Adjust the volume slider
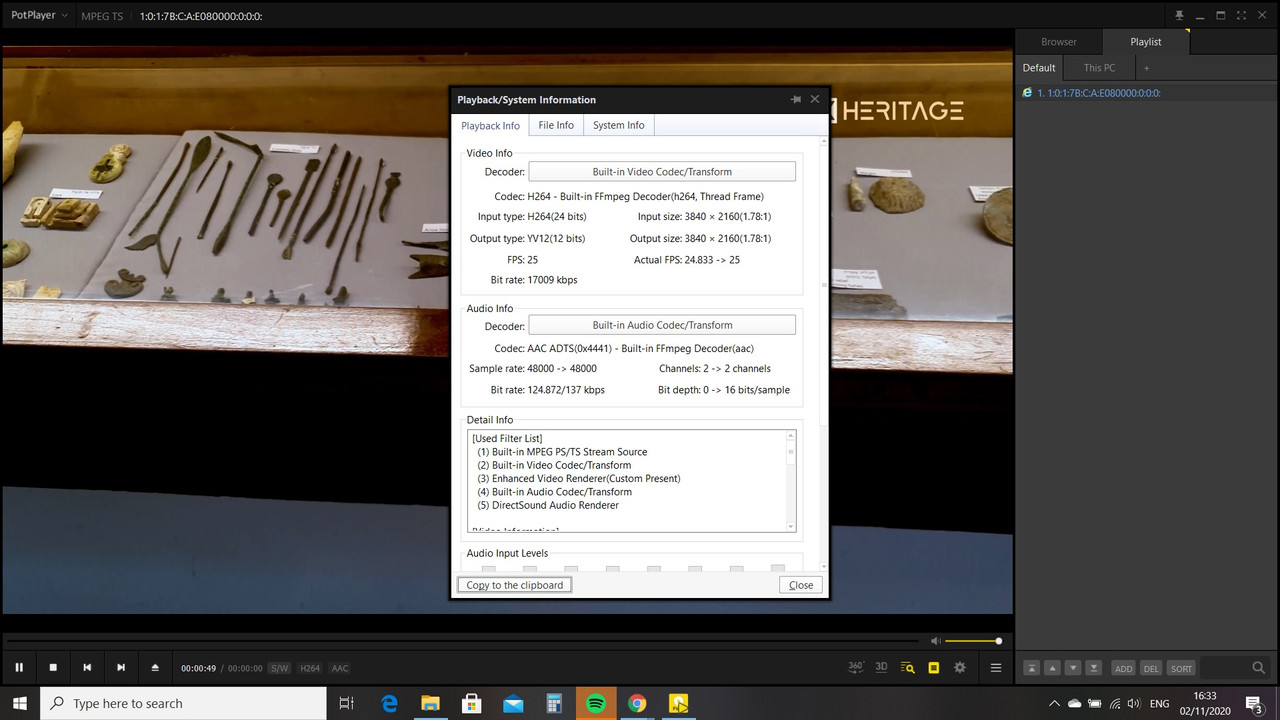Screen dimensions: 1280x720 tap(973, 641)
